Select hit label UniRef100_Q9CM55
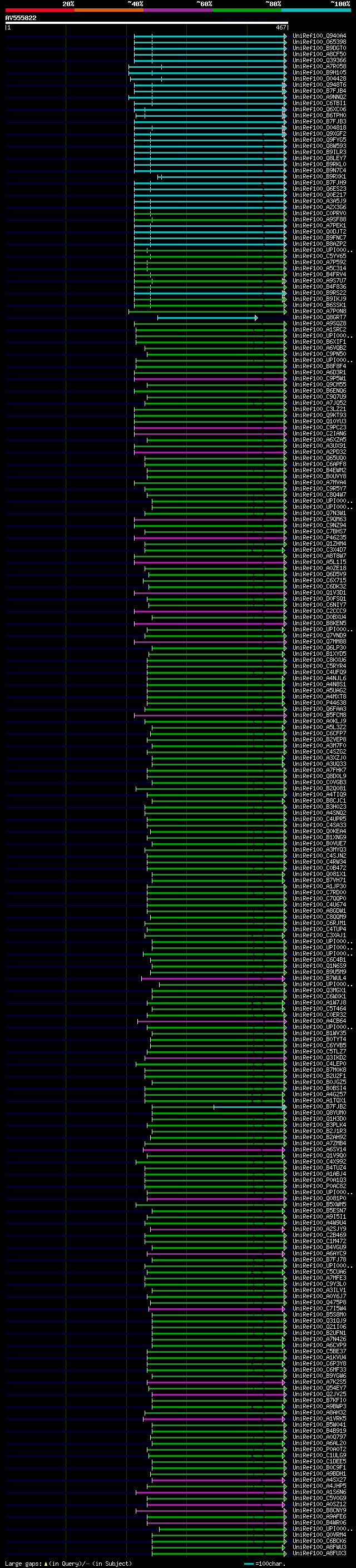This screenshot has height=1568, width=356. pos(319,385)
